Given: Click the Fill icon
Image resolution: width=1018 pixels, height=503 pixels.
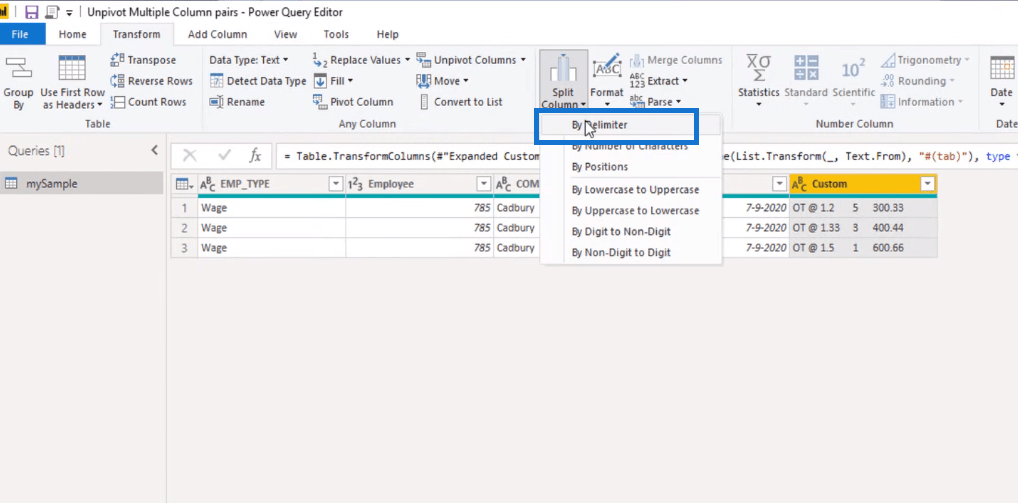Looking at the screenshot, I should [320, 81].
